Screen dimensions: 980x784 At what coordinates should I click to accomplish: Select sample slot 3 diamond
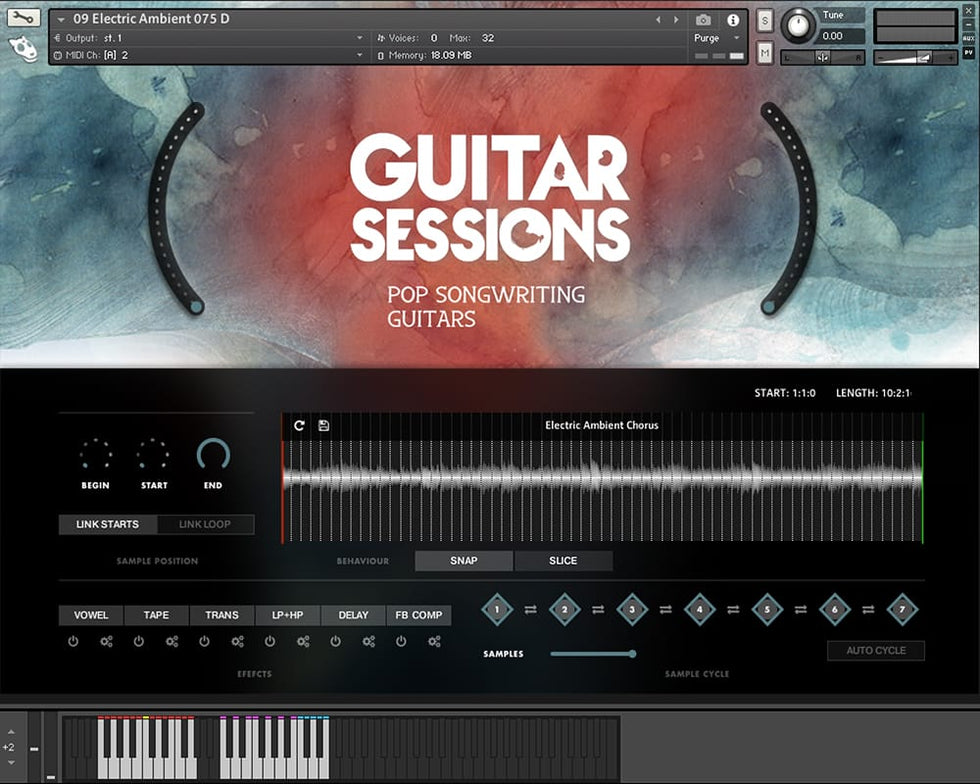(x=632, y=608)
